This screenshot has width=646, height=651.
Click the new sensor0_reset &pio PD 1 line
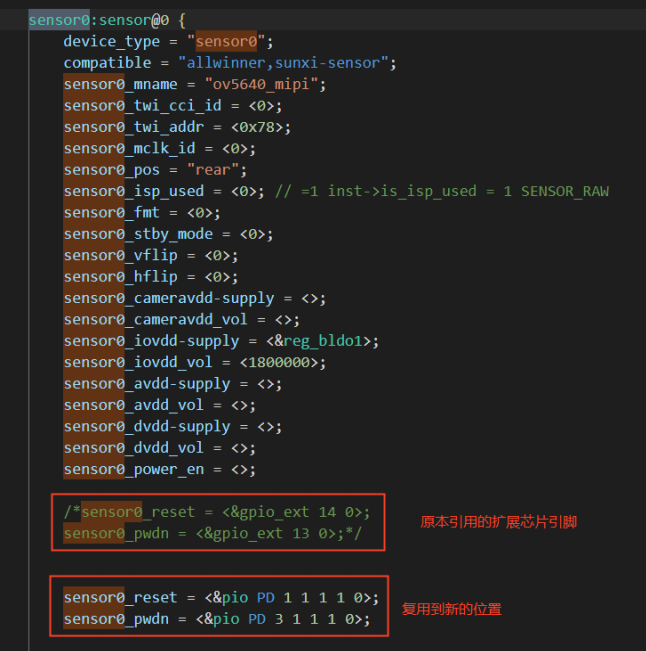click(x=221, y=597)
